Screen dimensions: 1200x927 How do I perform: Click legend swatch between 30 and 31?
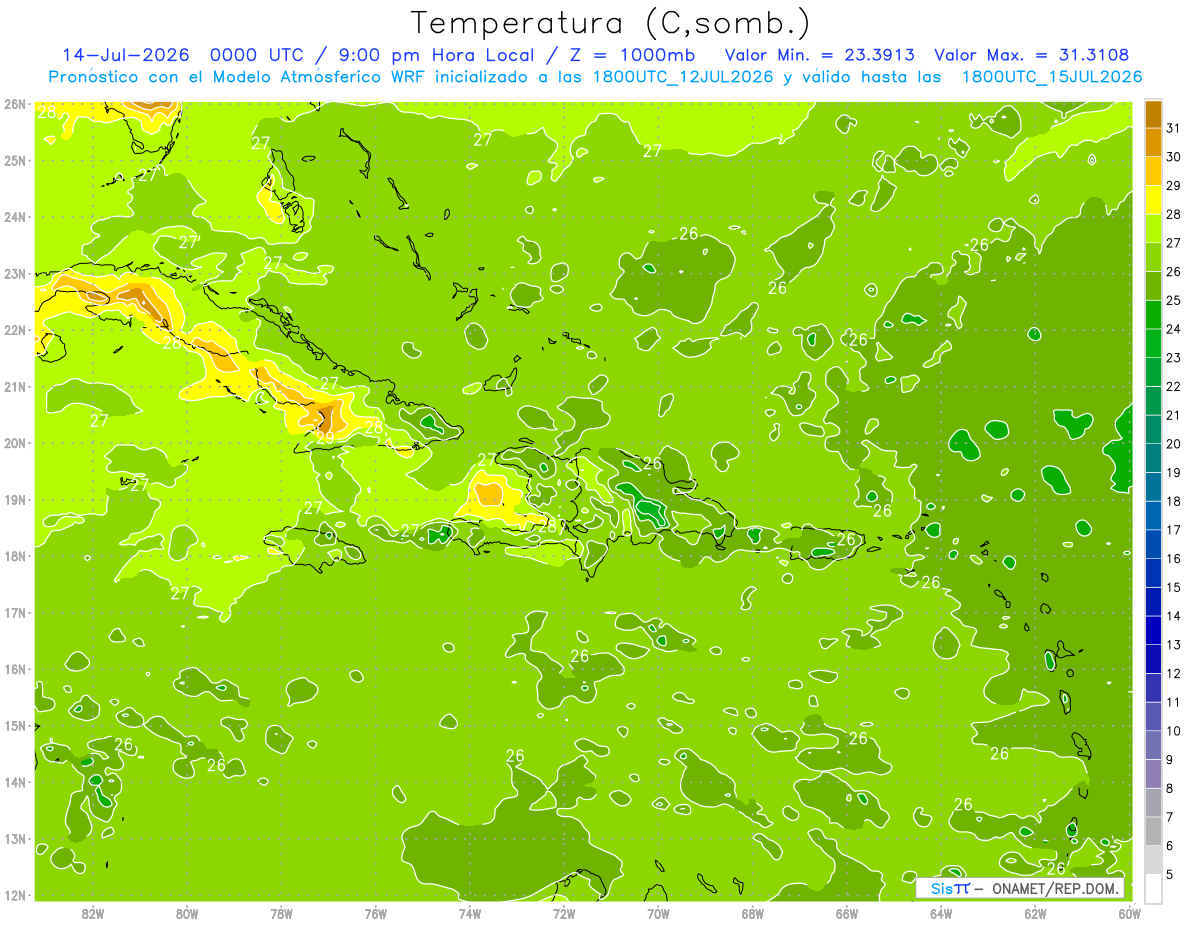tap(1153, 142)
